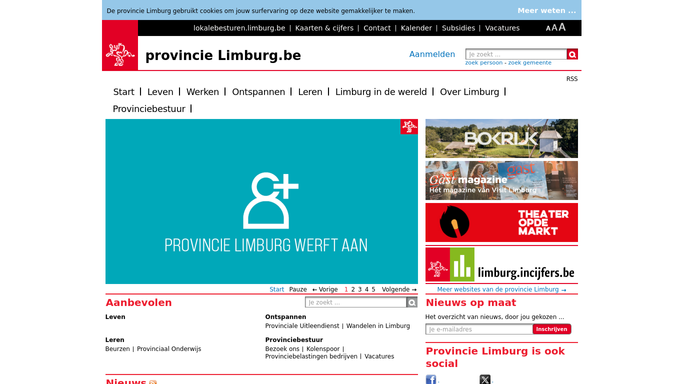Open the Bokrijk banner
This screenshot has width=683, height=384.
point(502,138)
